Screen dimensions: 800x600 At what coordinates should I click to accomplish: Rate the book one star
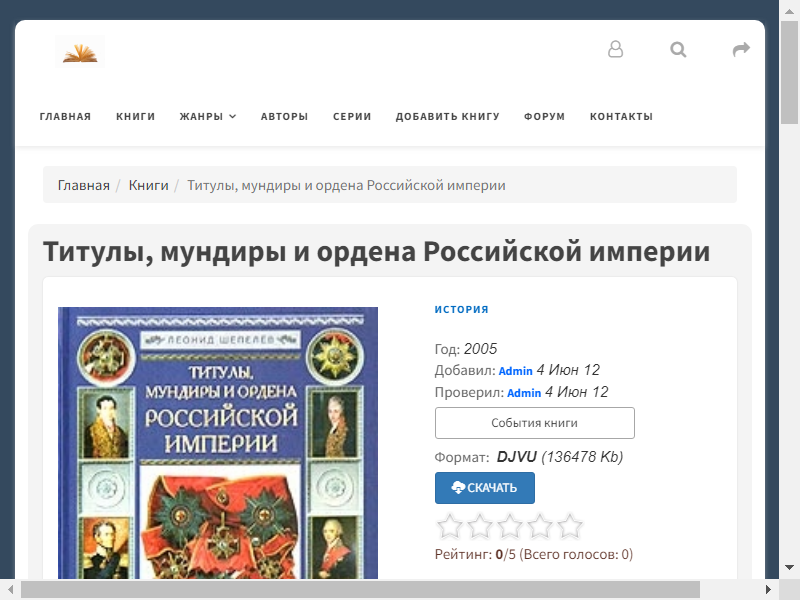point(450,527)
